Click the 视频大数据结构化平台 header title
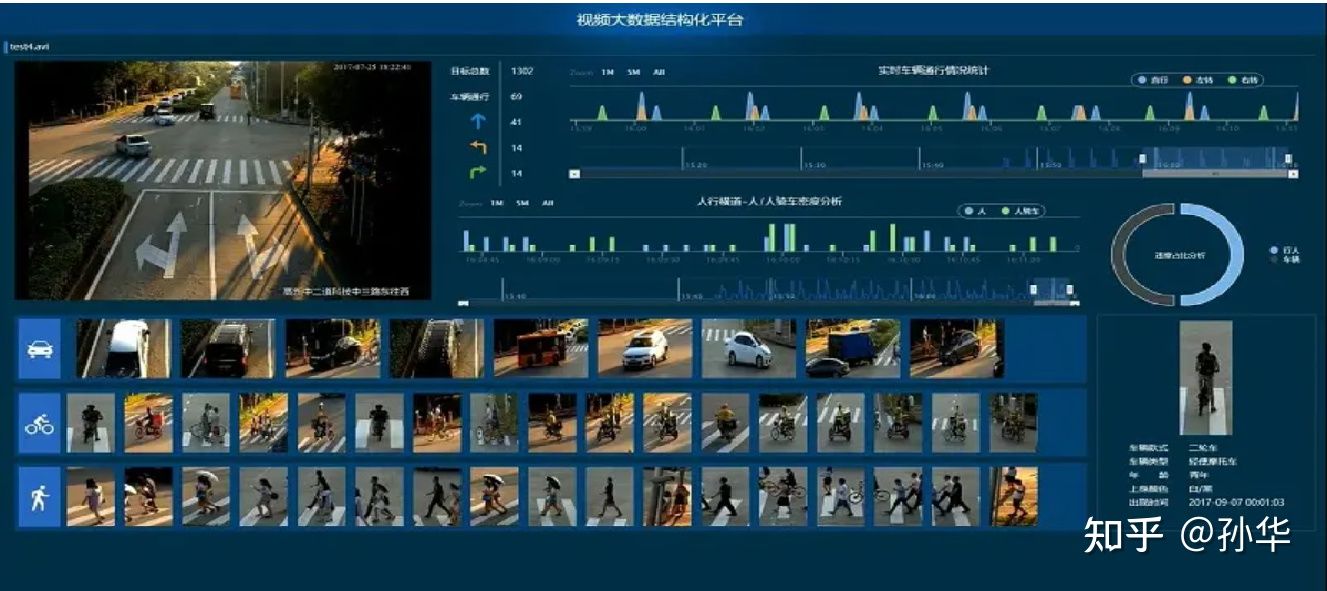The height and width of the screenshot is (591, 1327). click(660, 19)
